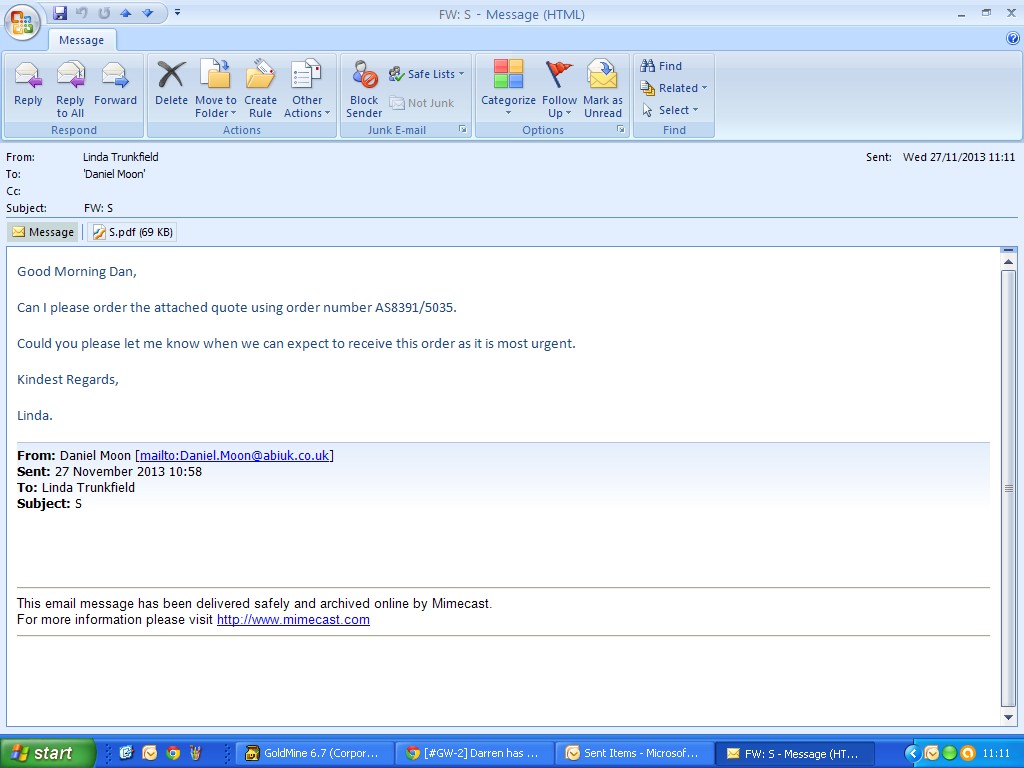1024x768 pixels.
Task: Click sender name Linda Trunkfield
Action: [x=121, y=157]
